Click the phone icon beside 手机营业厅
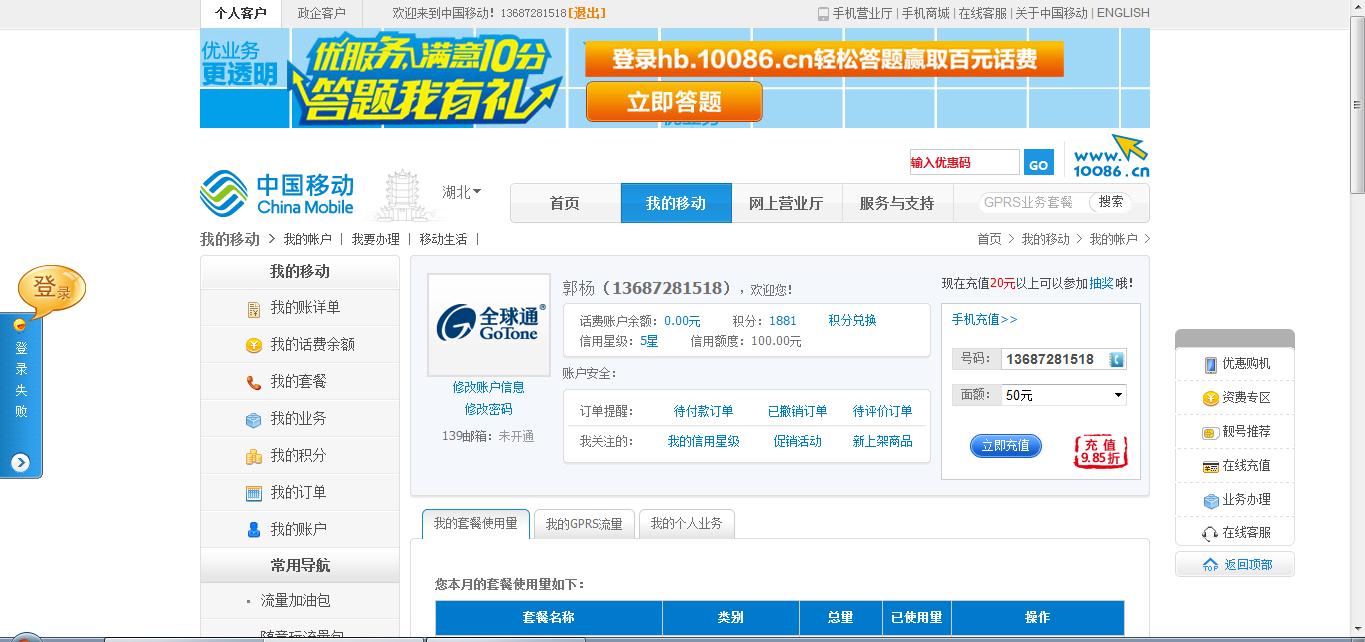This screenshot has width=1365, height=642. click(x=823, y=14)
